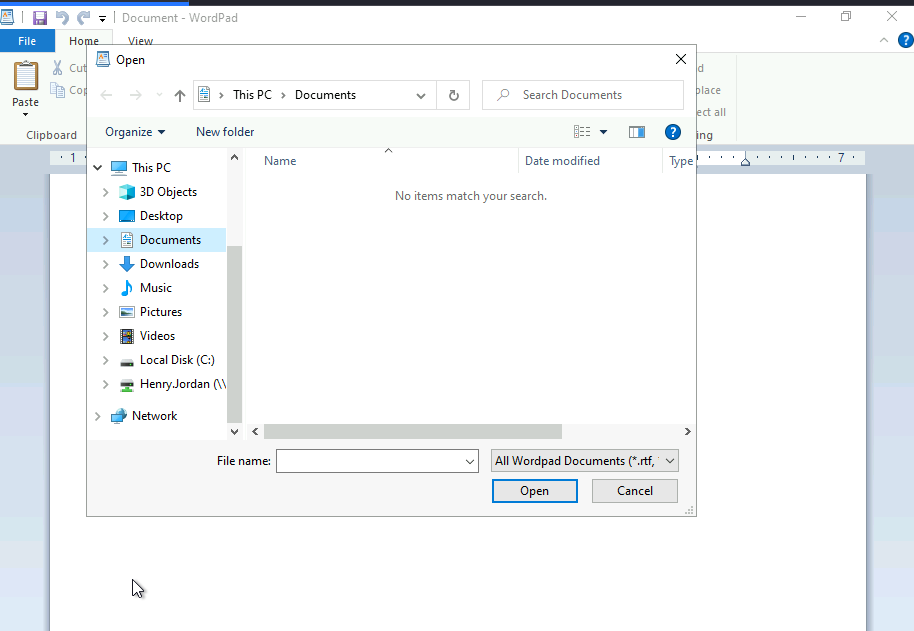This screenshot has height=631, width=914.
Task: Expand the Documents tree node
Action: 106,240
